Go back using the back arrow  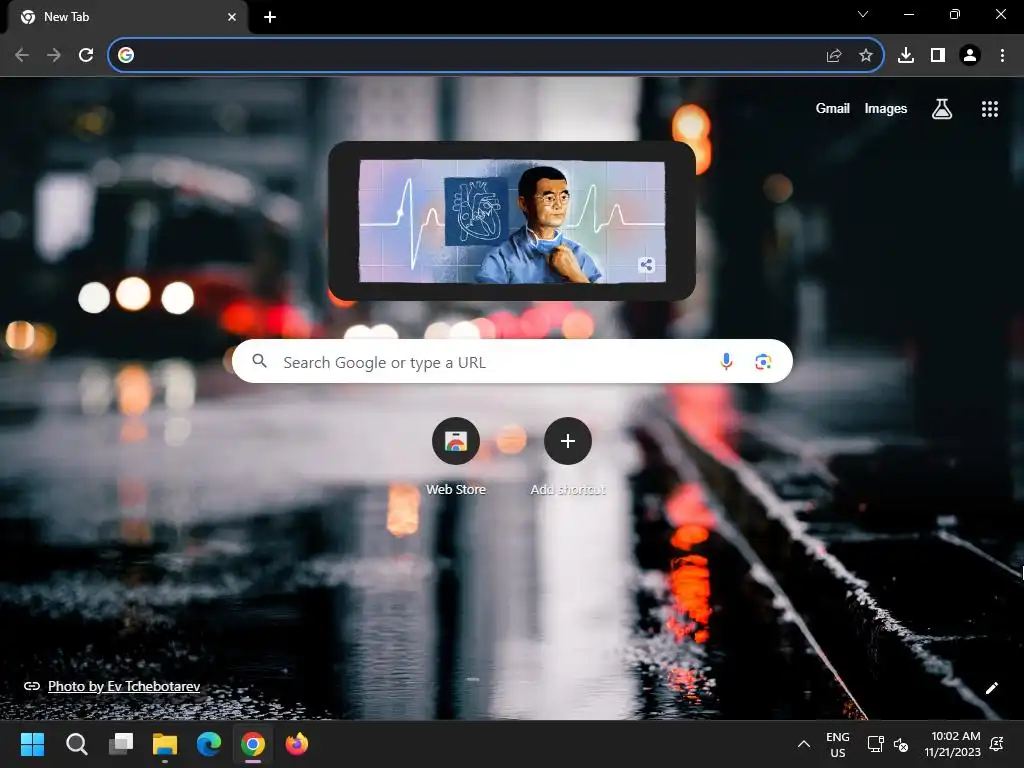pos(22,55)
